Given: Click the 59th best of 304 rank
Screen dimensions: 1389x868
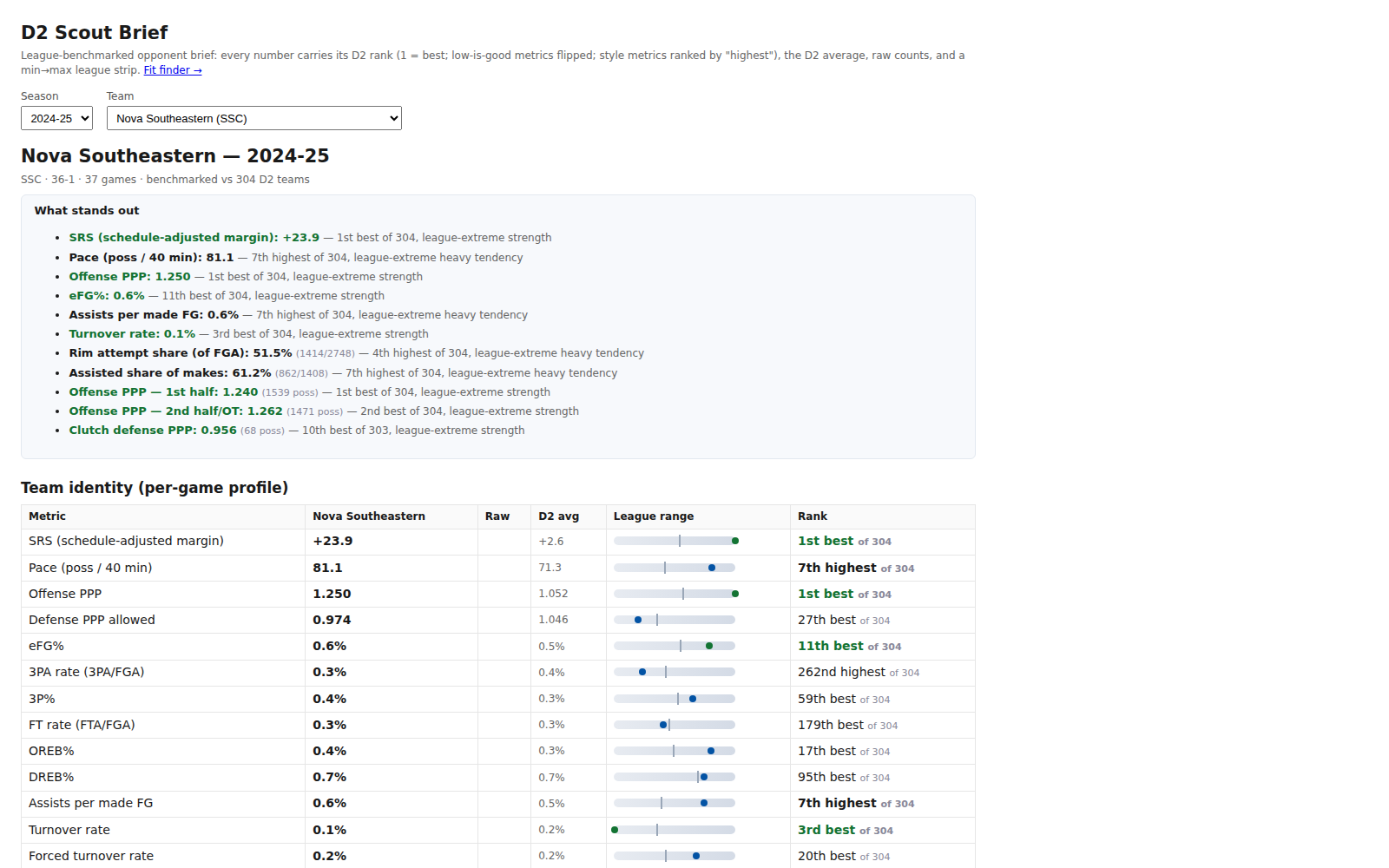Looking at the screenshot, I should pos(844,700).
